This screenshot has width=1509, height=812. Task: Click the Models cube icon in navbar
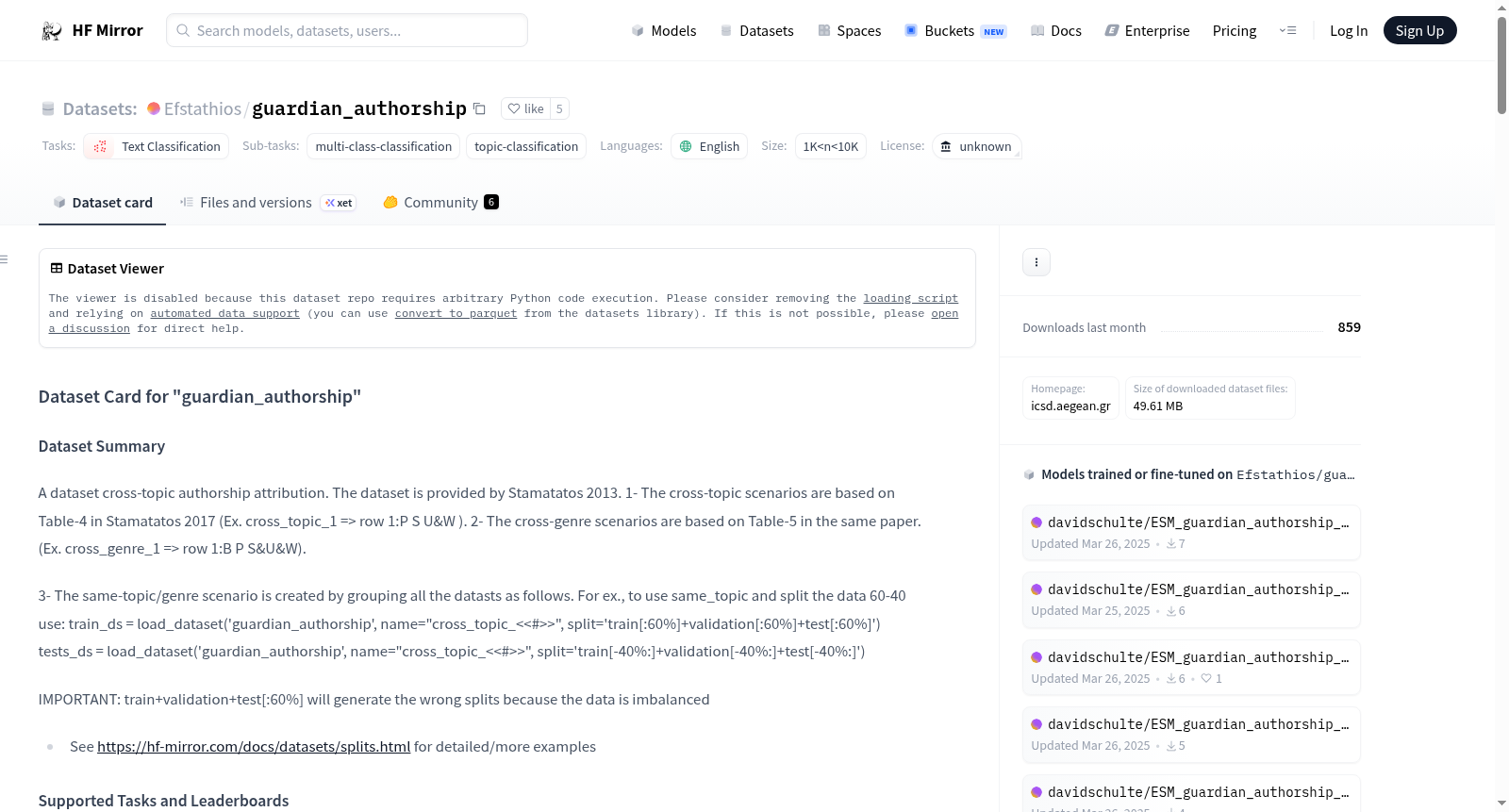[x=638, y=31]
